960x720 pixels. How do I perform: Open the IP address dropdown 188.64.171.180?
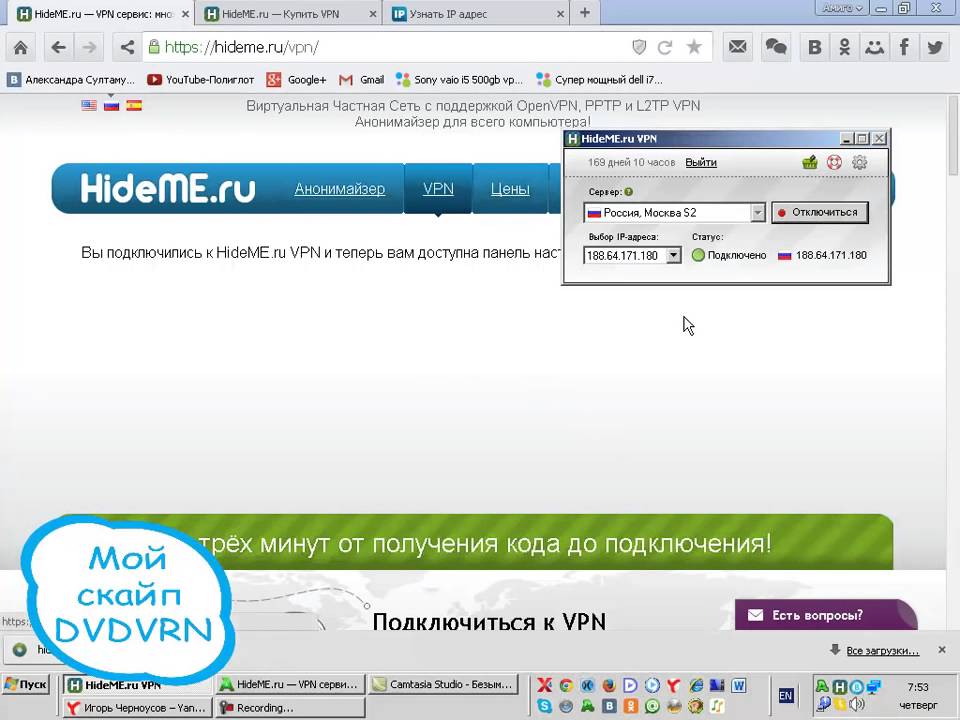click(x=632, y=255)
